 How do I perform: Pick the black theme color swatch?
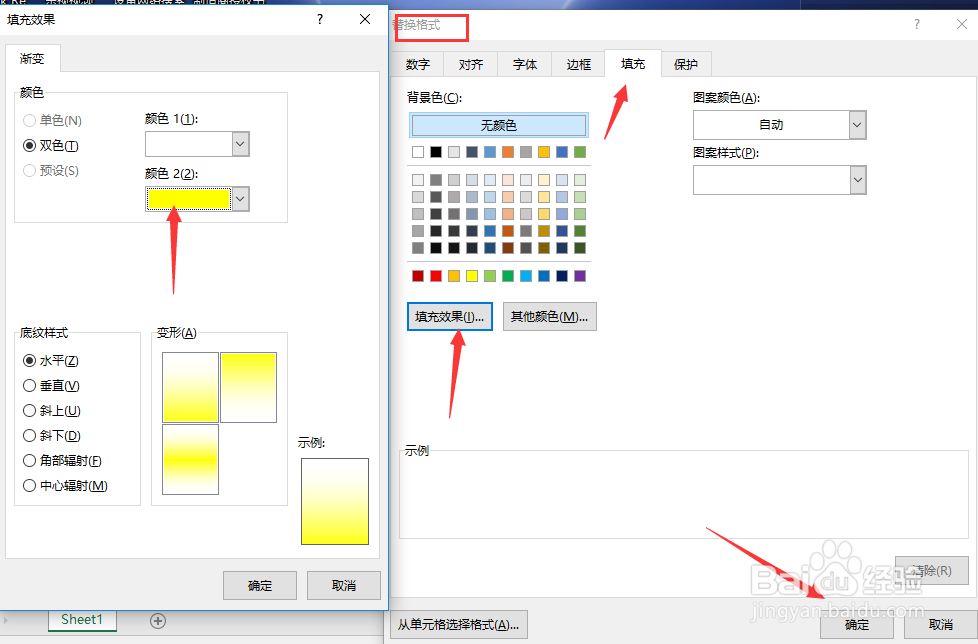[436, 151]
